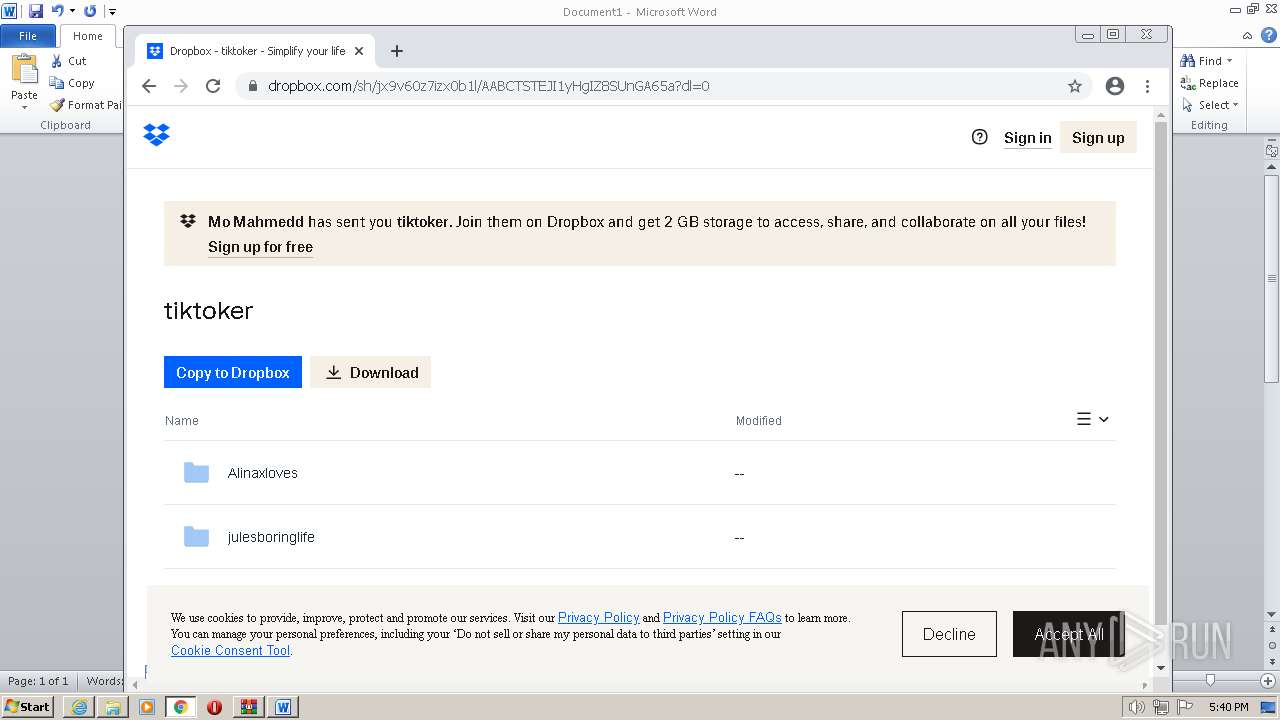Viewport: 1280px width, 720px height.
Task: Click the Action Center flag icon in tray
Action: (x=1183, y=707)
